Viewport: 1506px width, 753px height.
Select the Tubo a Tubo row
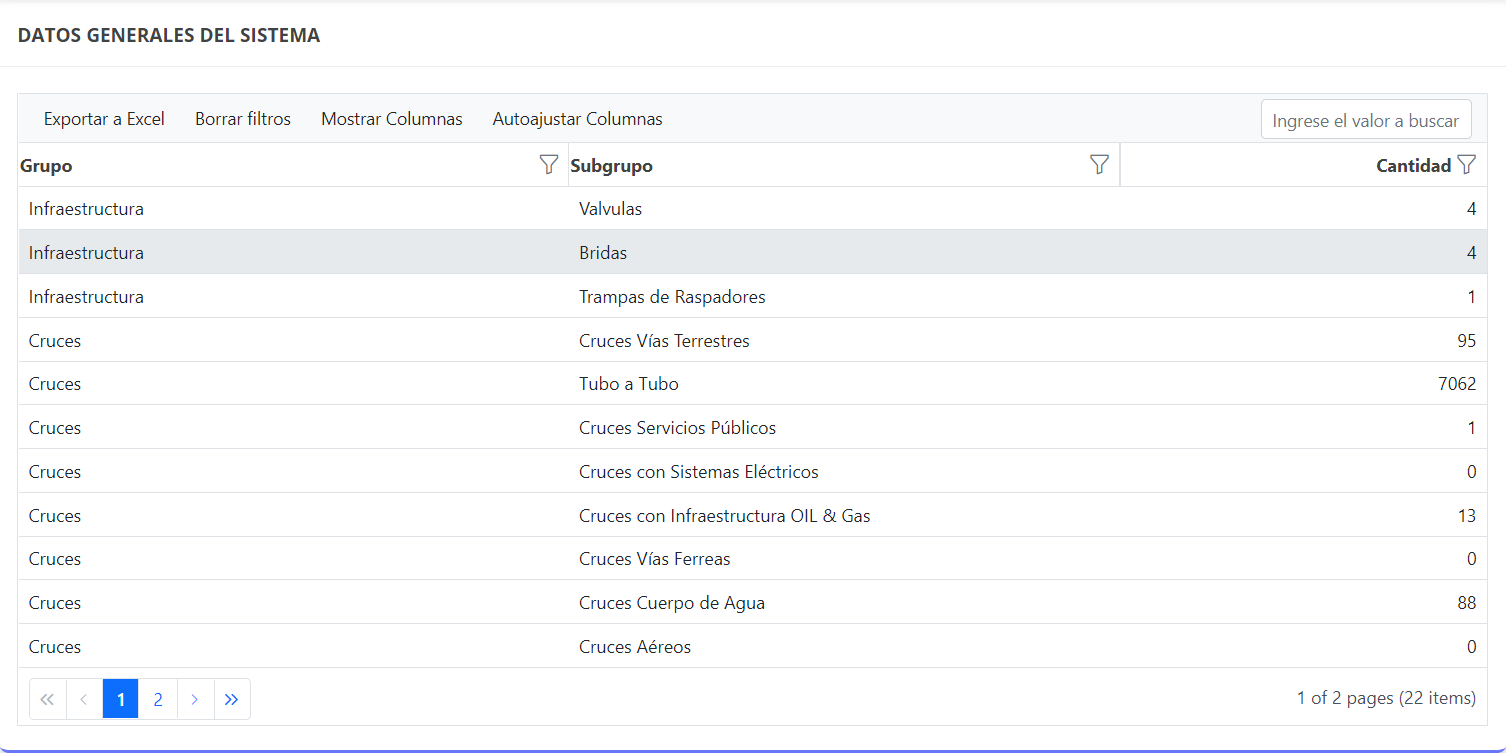tap(628, 384)
